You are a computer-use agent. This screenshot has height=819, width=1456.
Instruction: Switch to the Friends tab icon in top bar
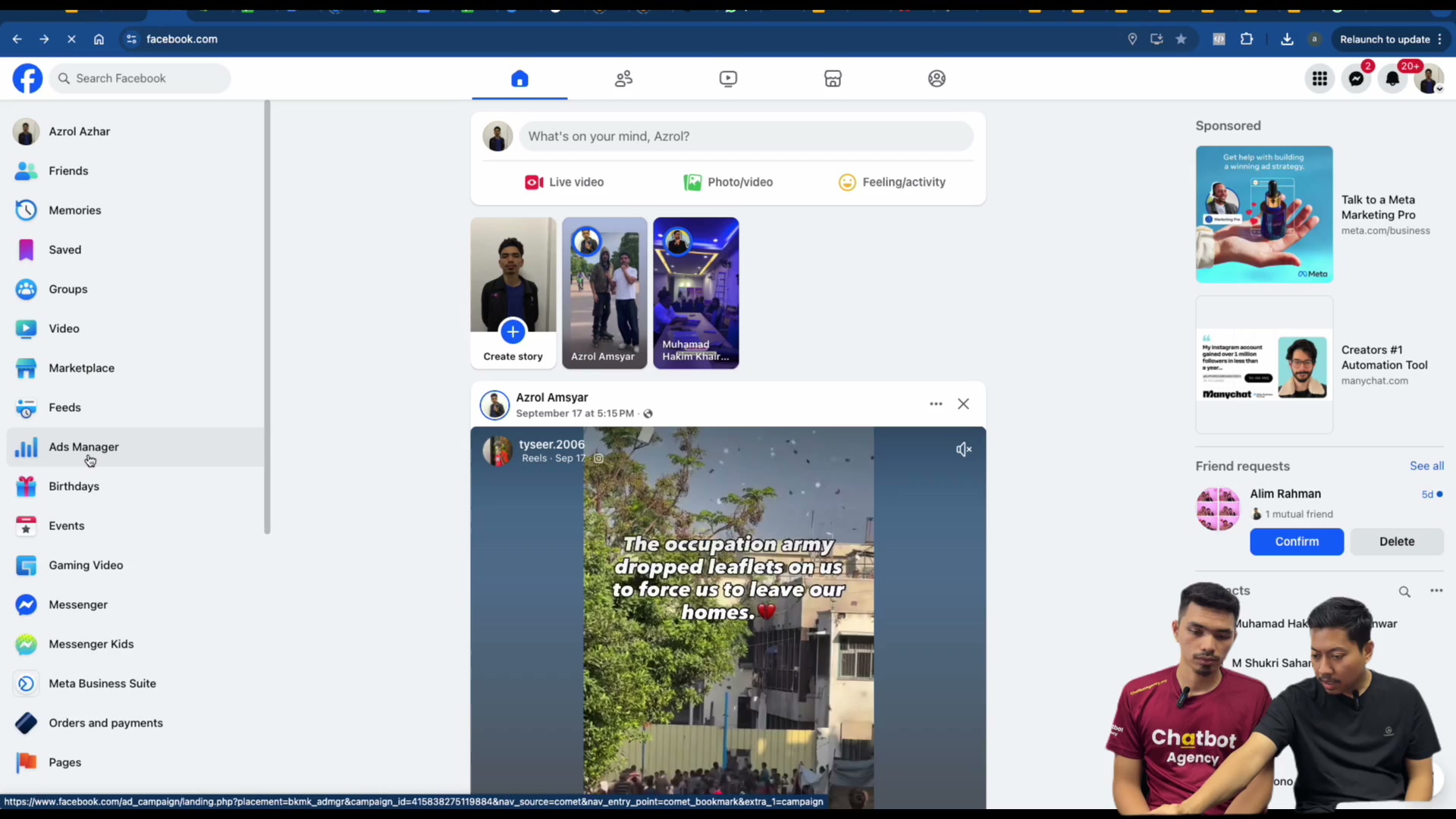tap(623, 79)
